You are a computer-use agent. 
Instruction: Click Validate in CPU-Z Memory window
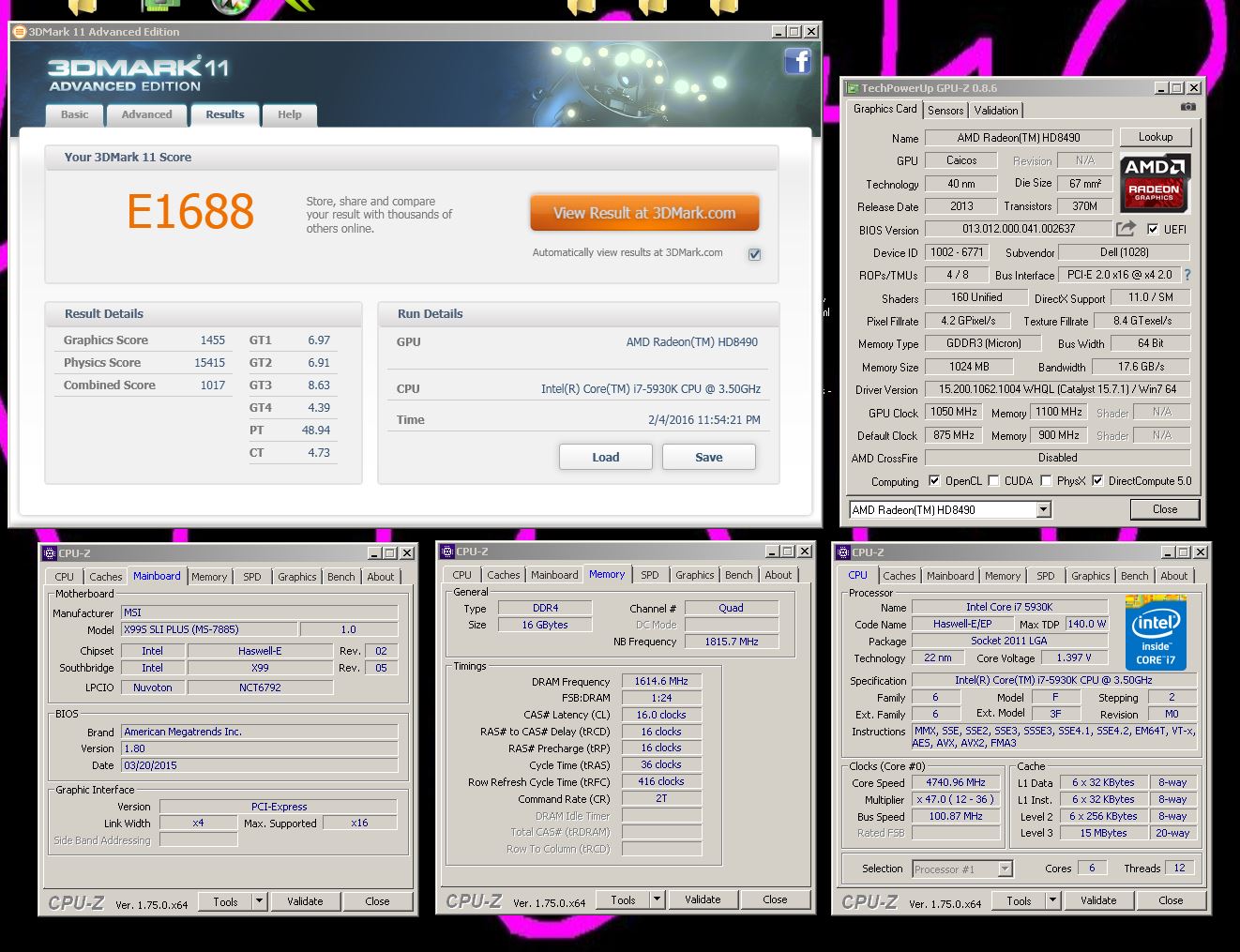click(x=703, y=899)
